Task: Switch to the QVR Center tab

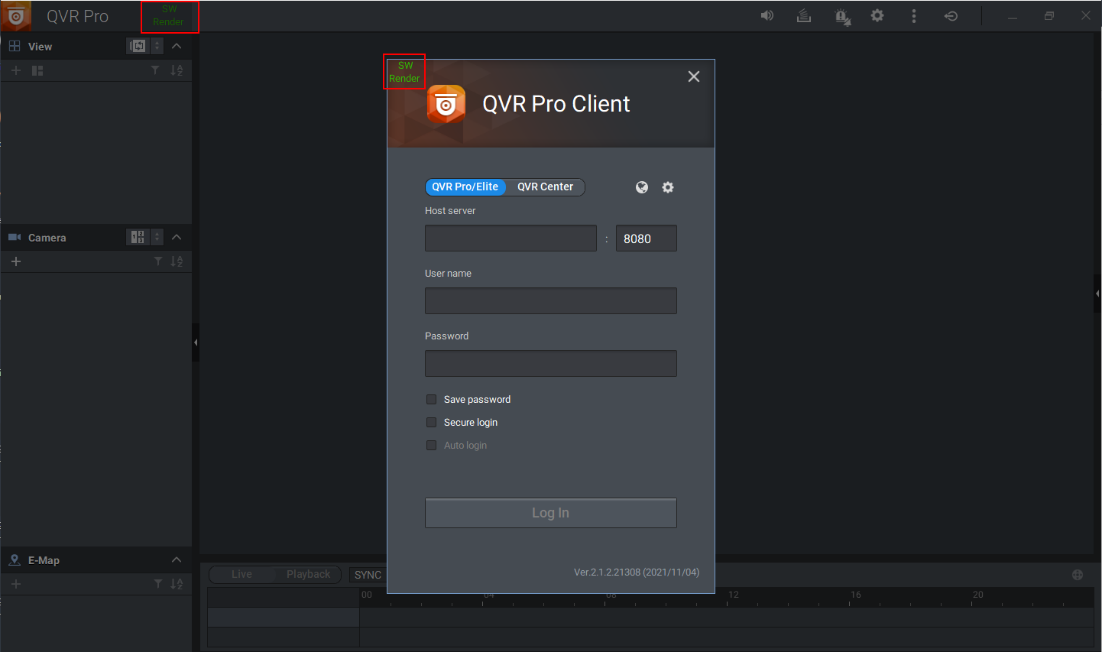Action: [x=545, y=187]
